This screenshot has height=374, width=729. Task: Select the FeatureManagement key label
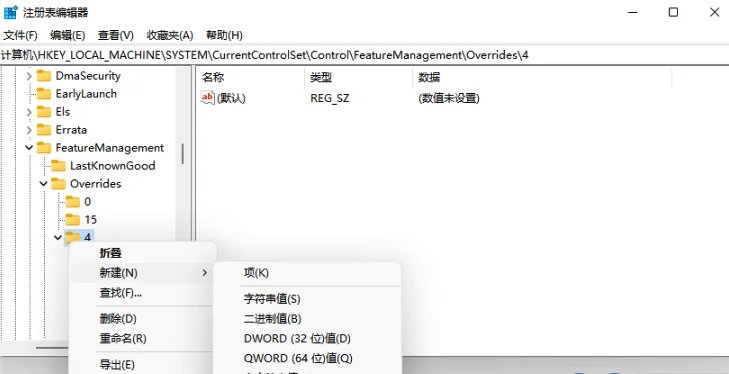[x=110, y=148]
